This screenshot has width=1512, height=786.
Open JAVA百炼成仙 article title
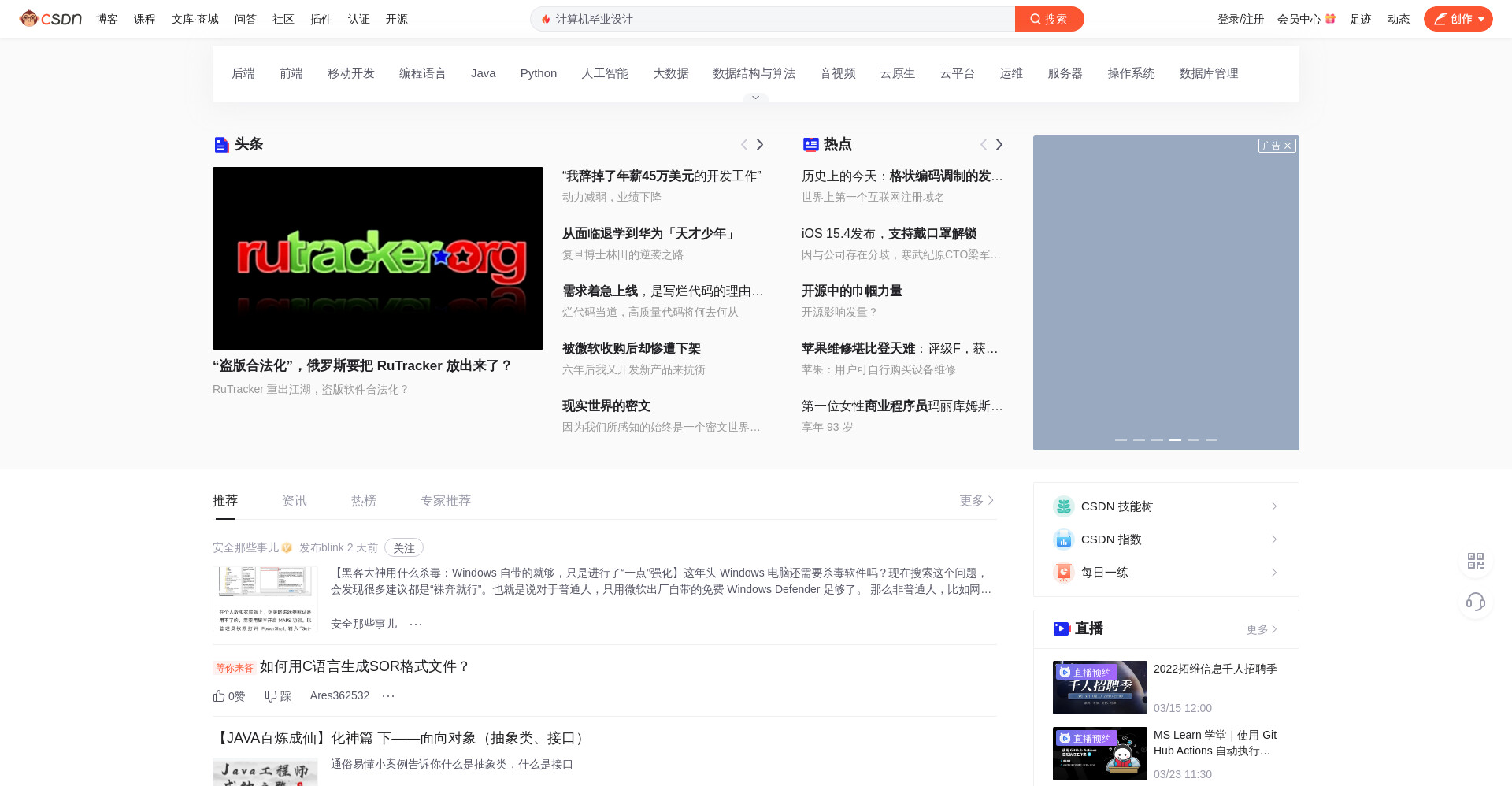[401, 738]
